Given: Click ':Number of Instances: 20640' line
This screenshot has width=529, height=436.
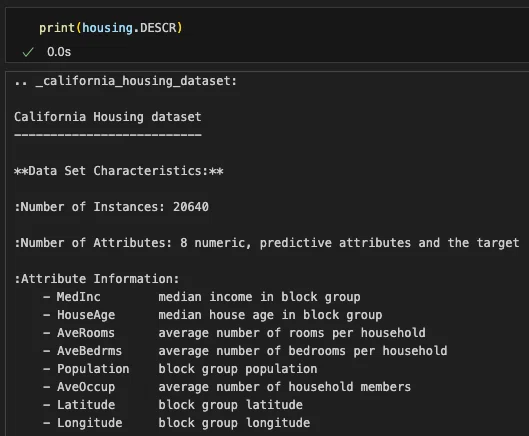Looking at the screenshot, I should [x=111, y=207].
